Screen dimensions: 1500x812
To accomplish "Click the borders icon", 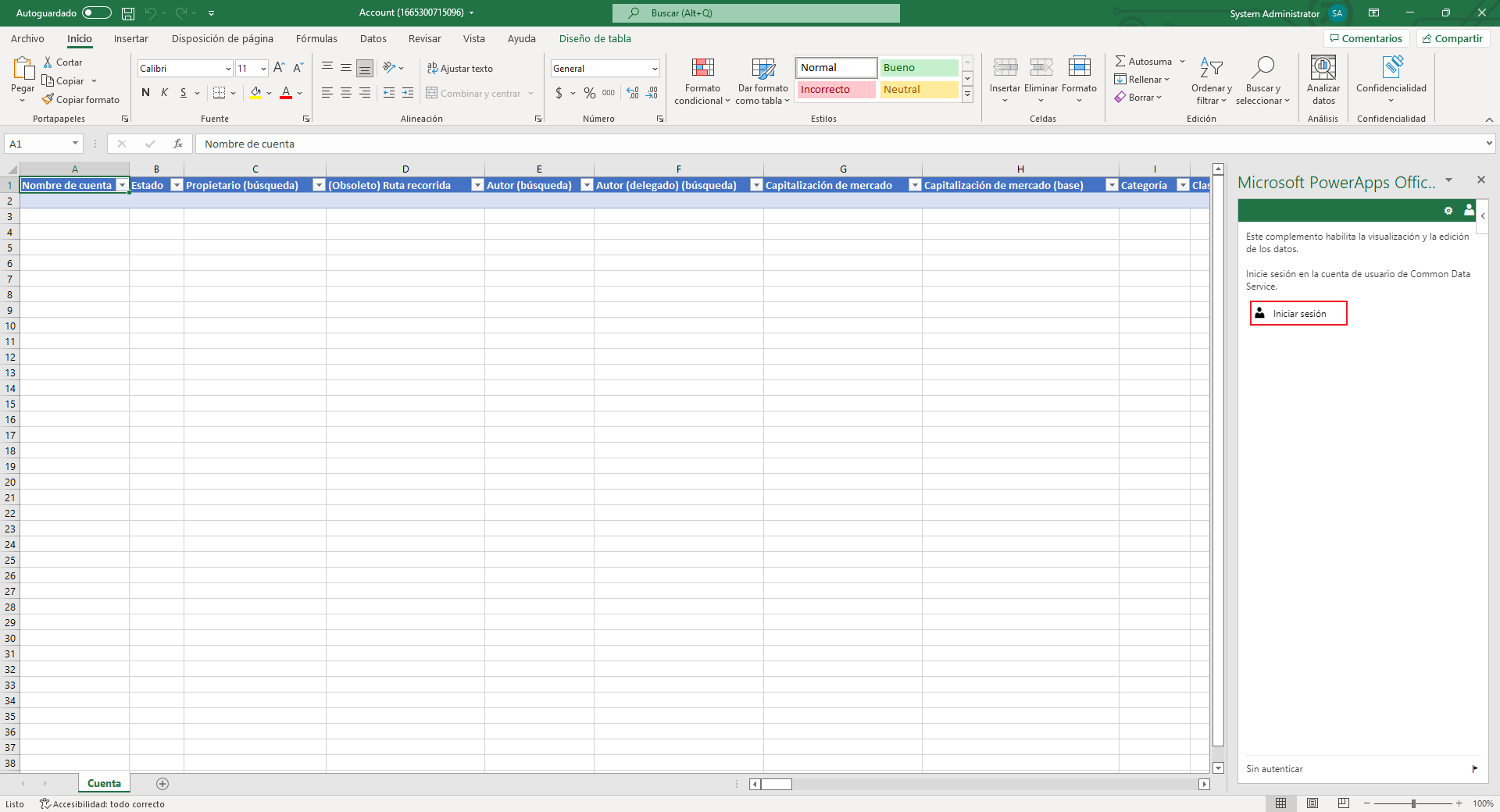I will pyautogui.click(x=220, y=93).
